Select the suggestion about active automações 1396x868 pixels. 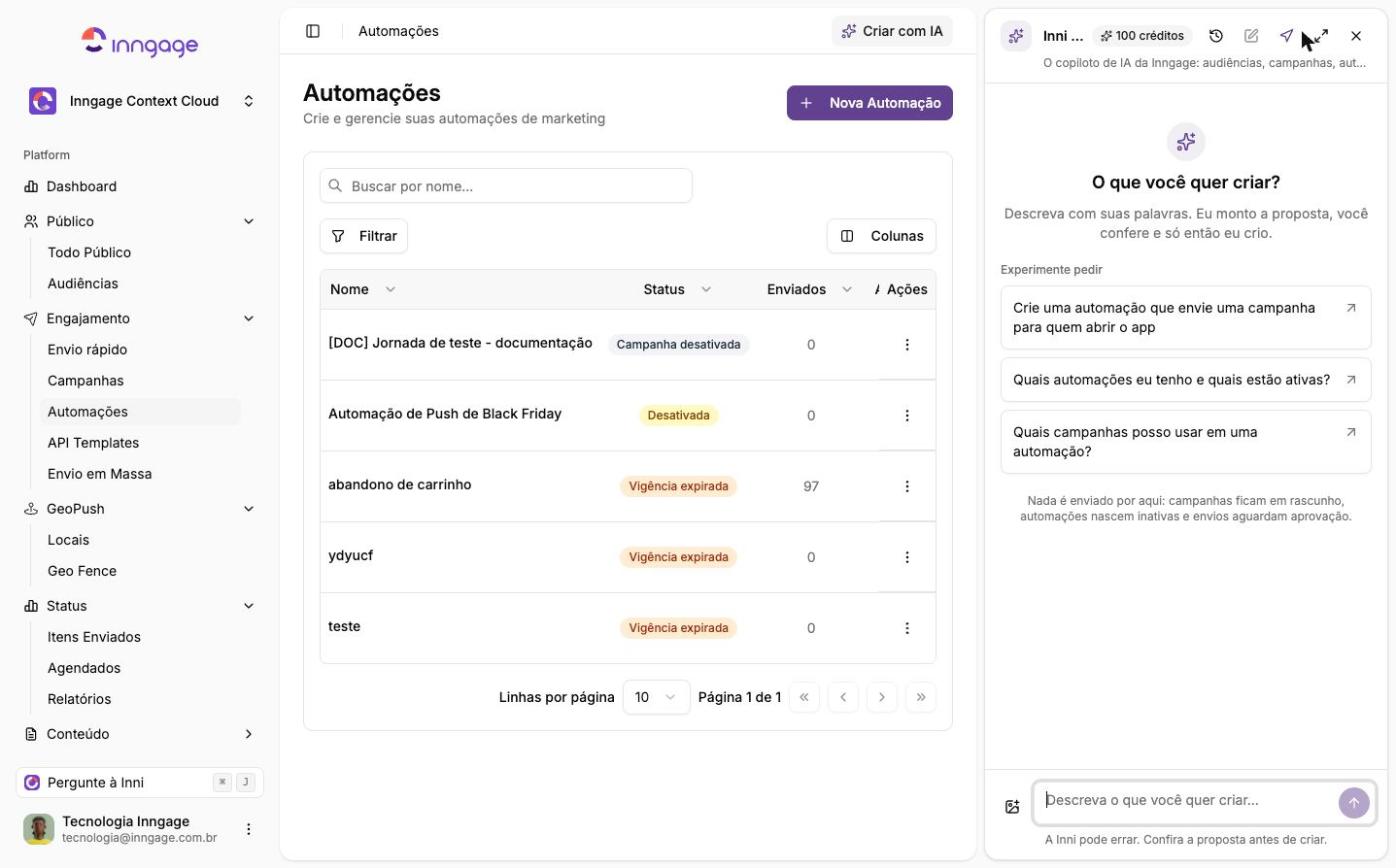1186,380
